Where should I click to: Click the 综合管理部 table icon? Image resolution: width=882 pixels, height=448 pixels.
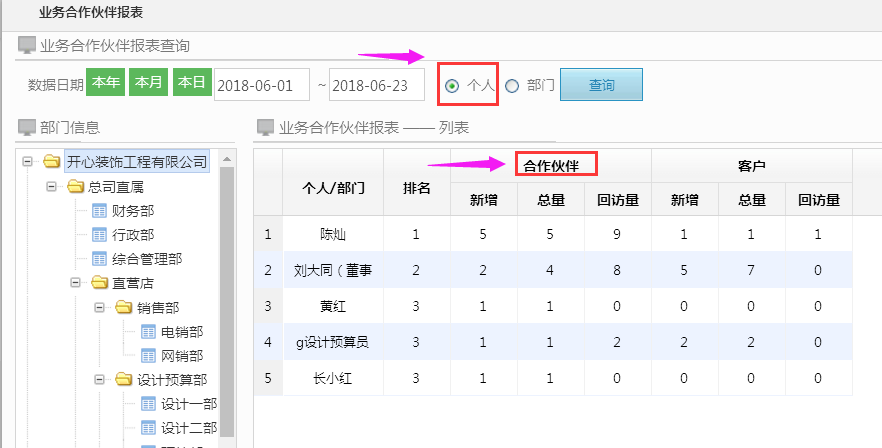[99, 259]
